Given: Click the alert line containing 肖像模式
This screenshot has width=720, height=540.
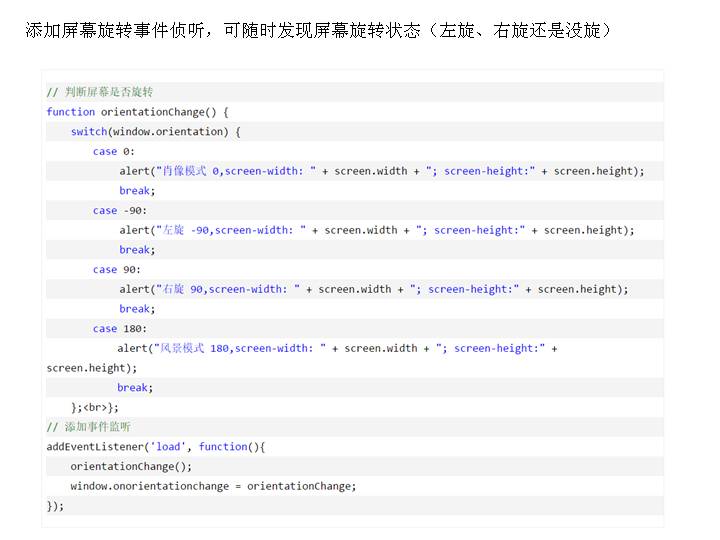Looking at the screenshot, I should click(382, 171).
